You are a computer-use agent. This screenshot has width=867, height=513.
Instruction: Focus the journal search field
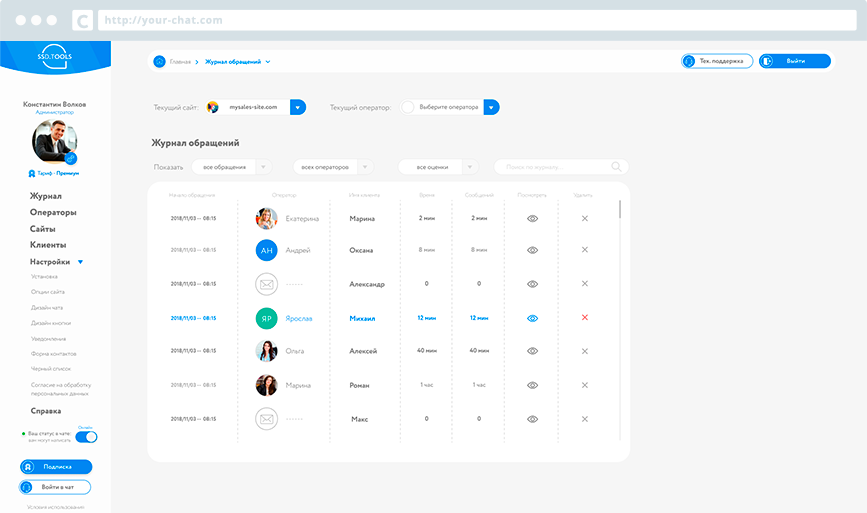click(561, 167)
